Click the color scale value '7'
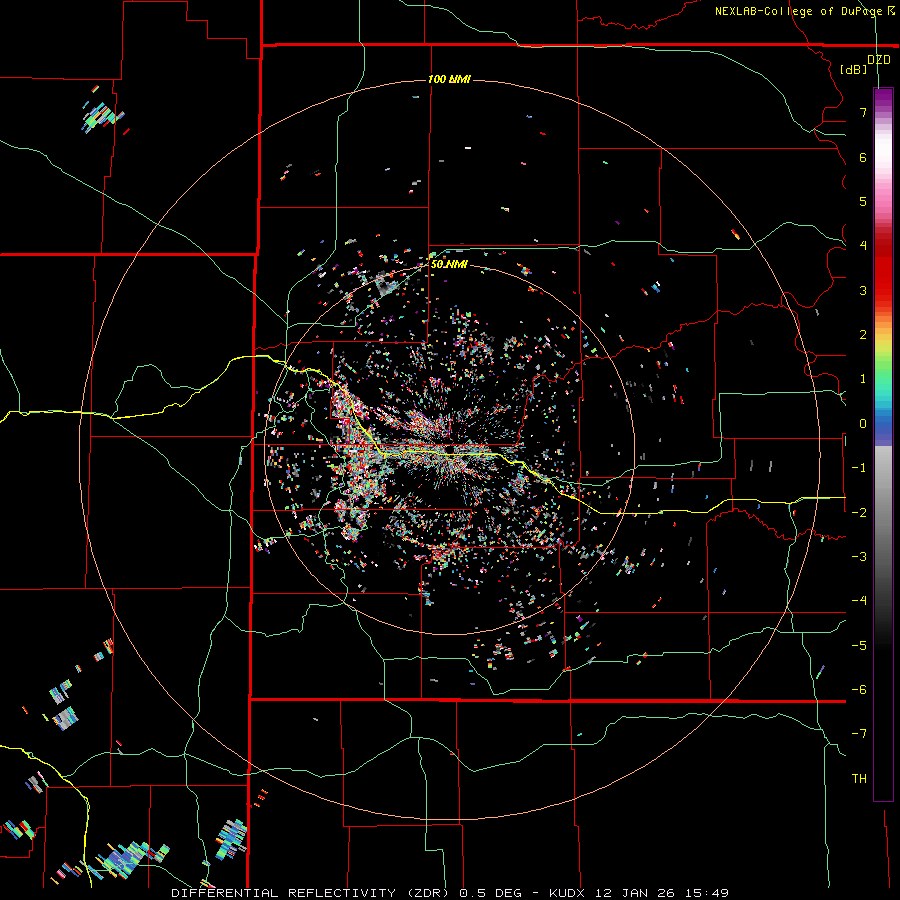Viewport: 900px width, 900px height. coord(863,112)
